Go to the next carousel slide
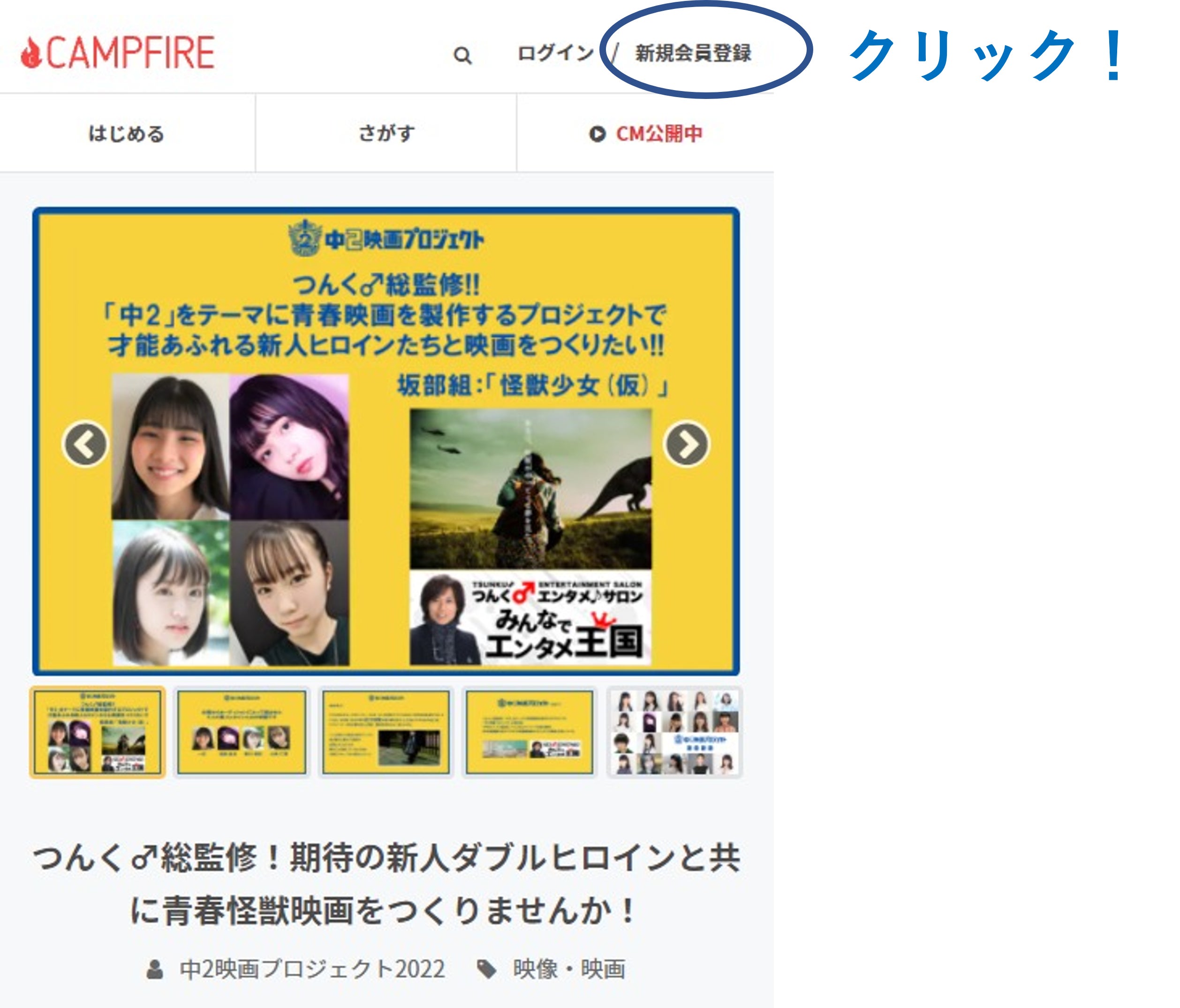1180x1008 pixels. [x=686, y=444]
